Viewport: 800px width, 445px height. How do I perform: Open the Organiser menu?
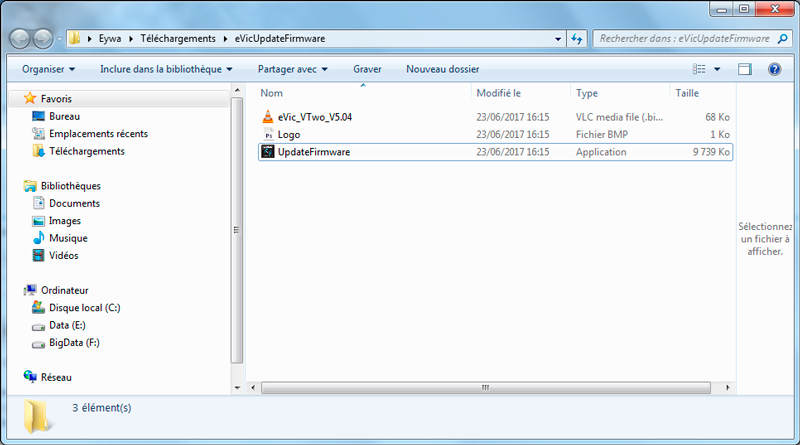click(48, 69)
